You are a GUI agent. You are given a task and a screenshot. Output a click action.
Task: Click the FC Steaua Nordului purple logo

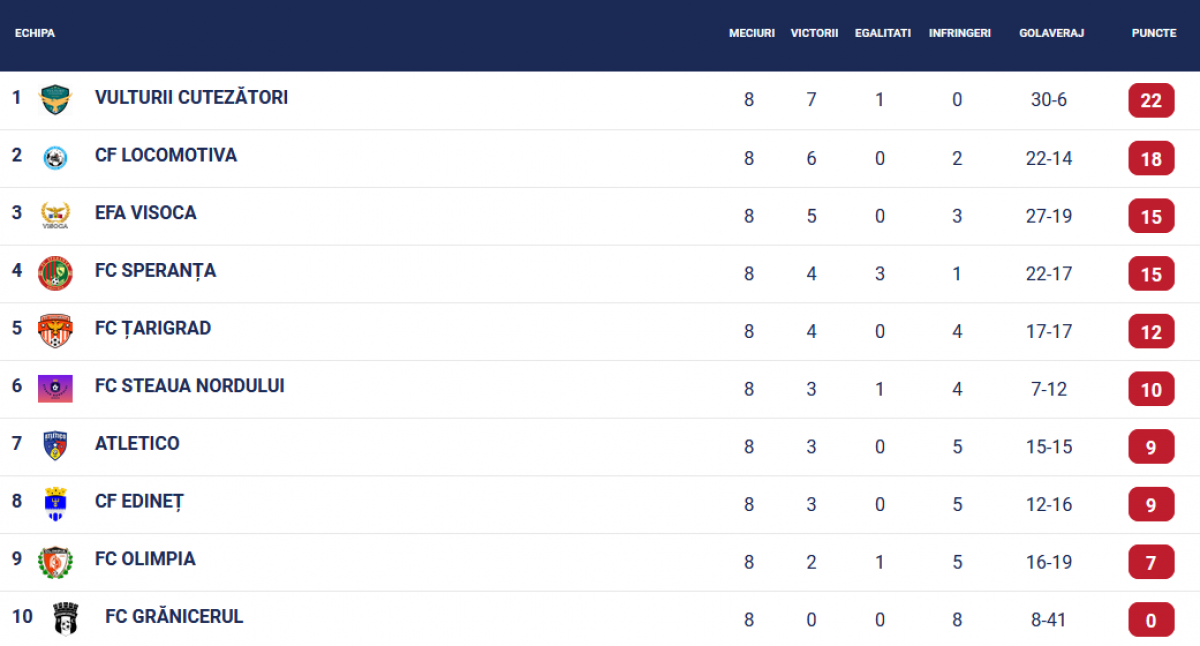point(55,388)
